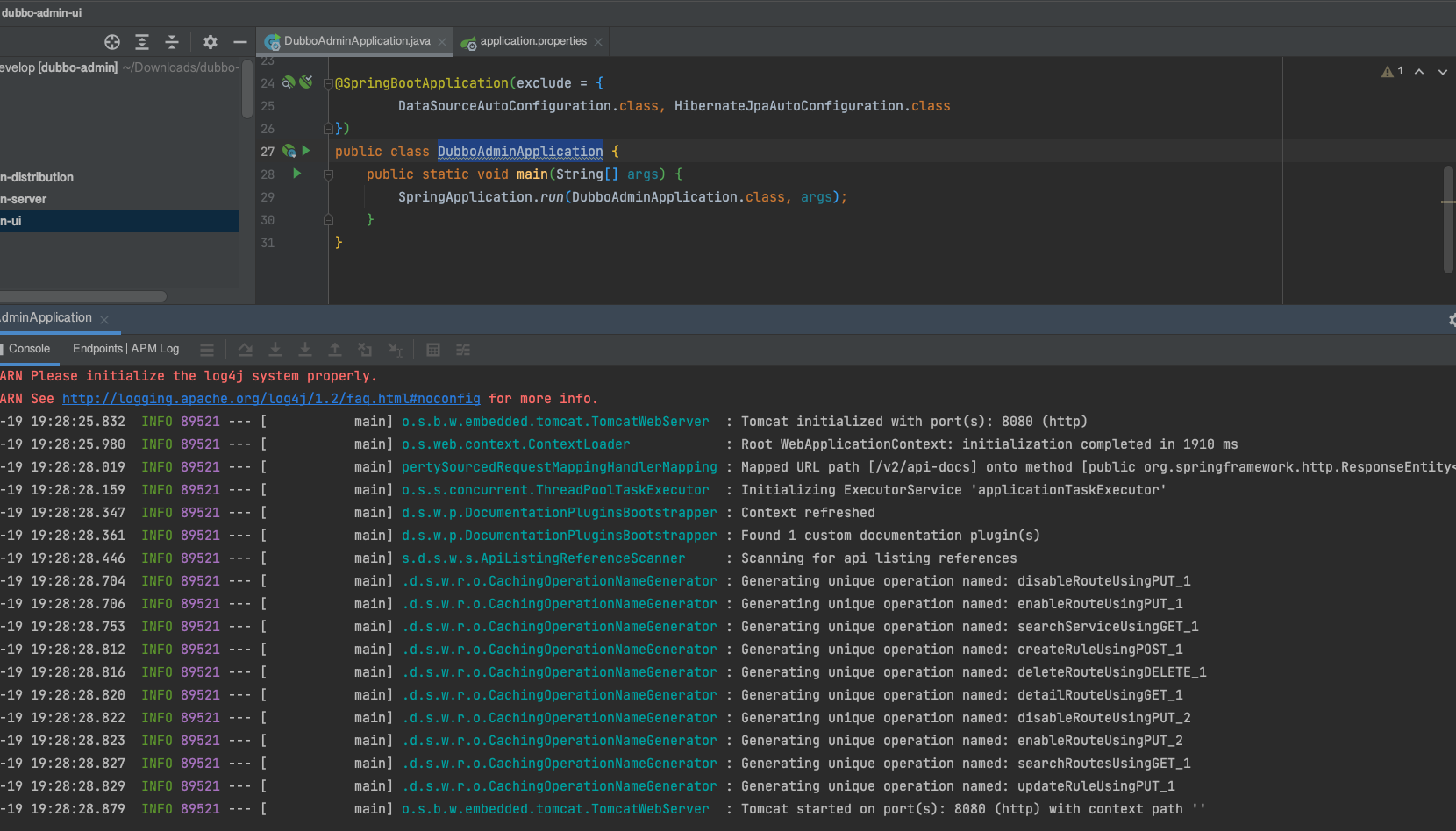Click the run gutter arrow beside class declaration
Screen dimensions: 1456x831
(x=306, y=151)
